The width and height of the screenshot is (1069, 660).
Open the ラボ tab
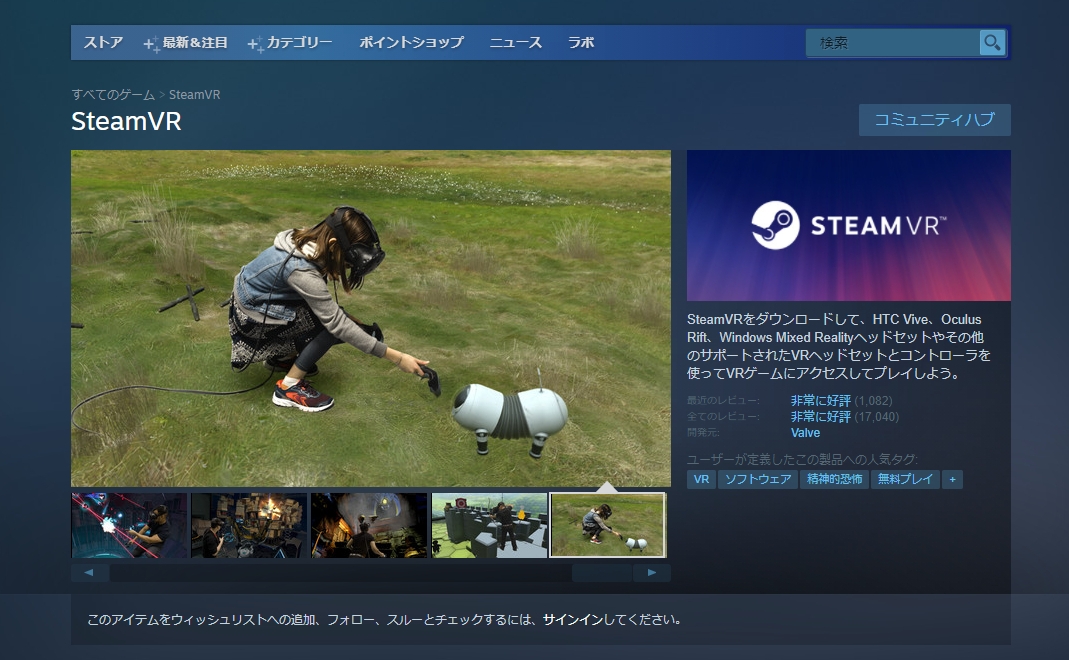coord(581,42)
